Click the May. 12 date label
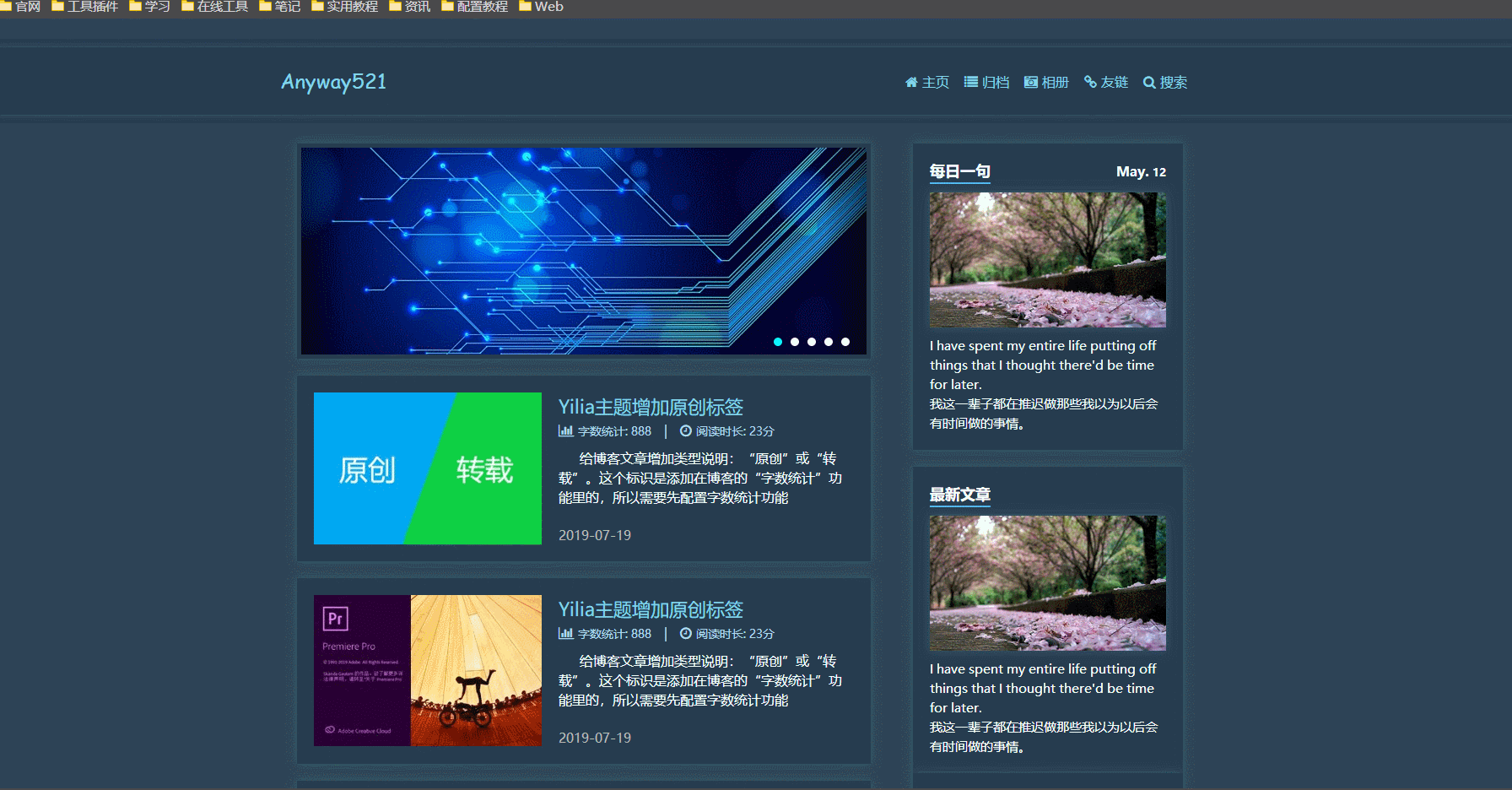This screenshot has height=790, width=1512. [x=1141, y=171]
